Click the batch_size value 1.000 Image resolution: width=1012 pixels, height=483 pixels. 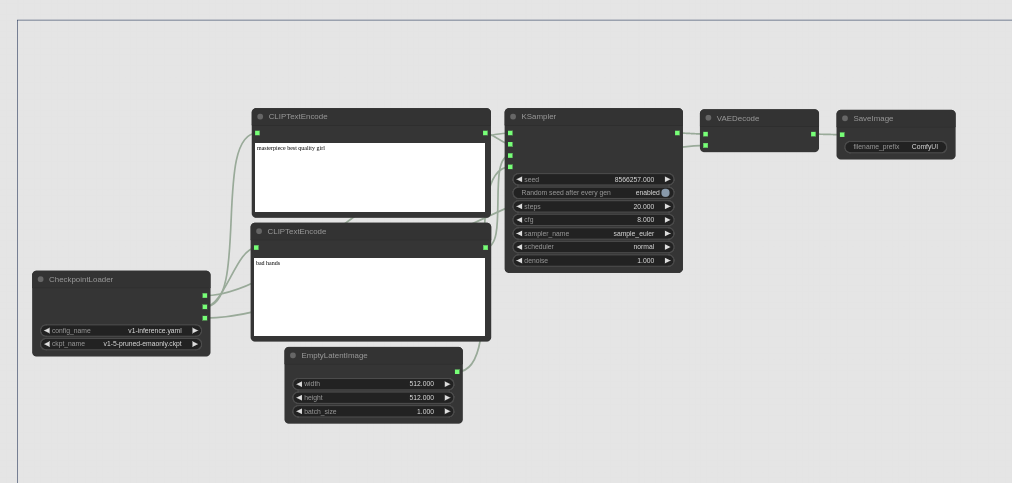click(x=425, y=411)
